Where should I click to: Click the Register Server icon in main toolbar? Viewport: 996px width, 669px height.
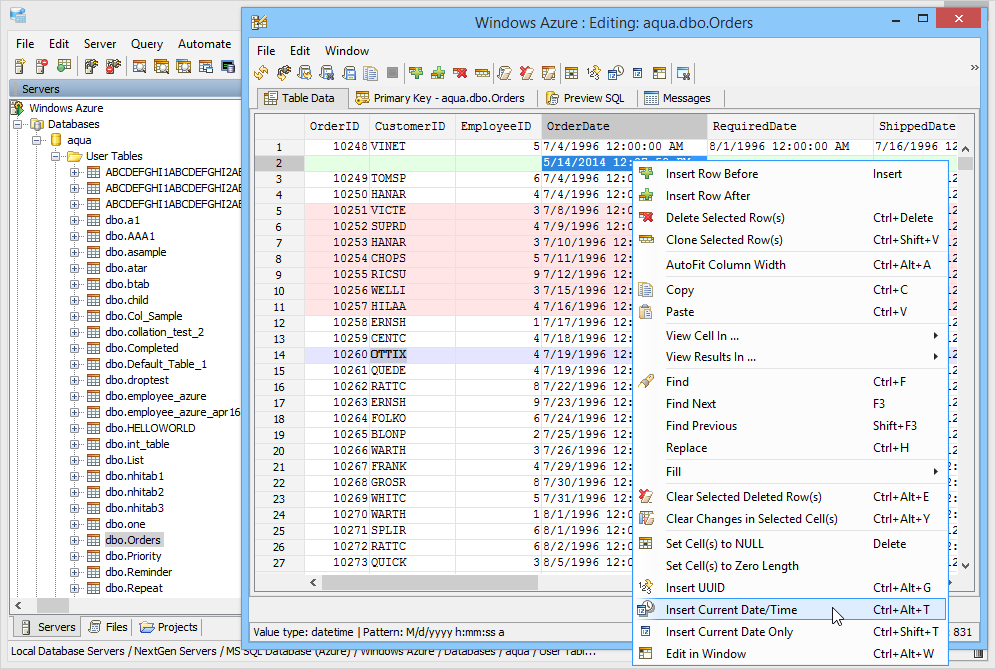20,66
